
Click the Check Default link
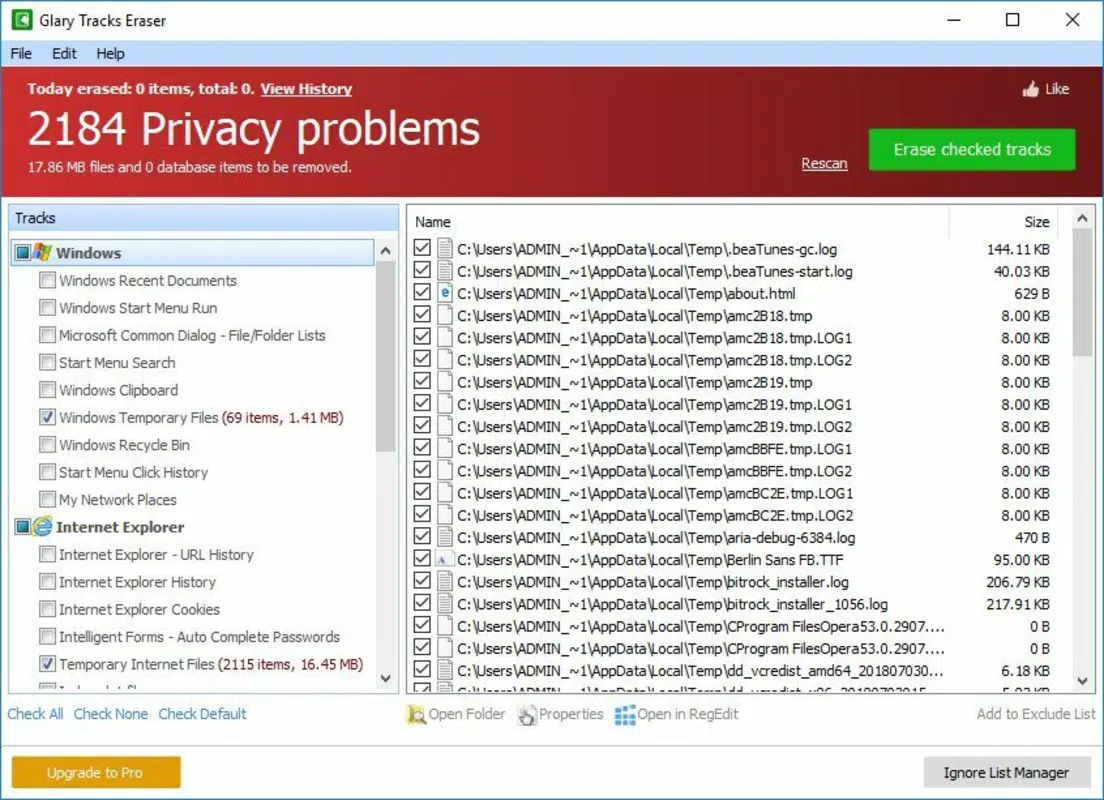pos(202,714)
